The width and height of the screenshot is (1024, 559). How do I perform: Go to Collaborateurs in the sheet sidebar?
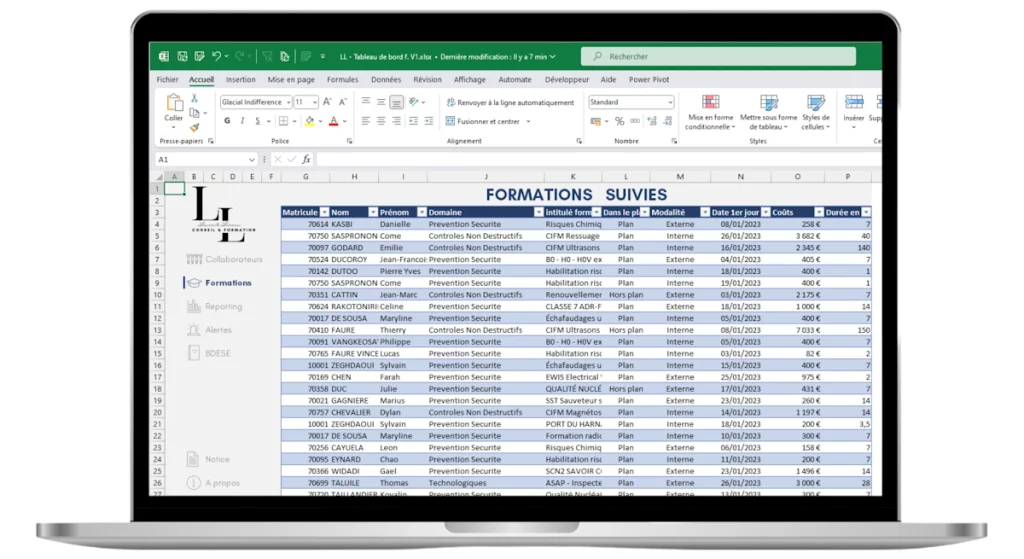coord(224,259)
